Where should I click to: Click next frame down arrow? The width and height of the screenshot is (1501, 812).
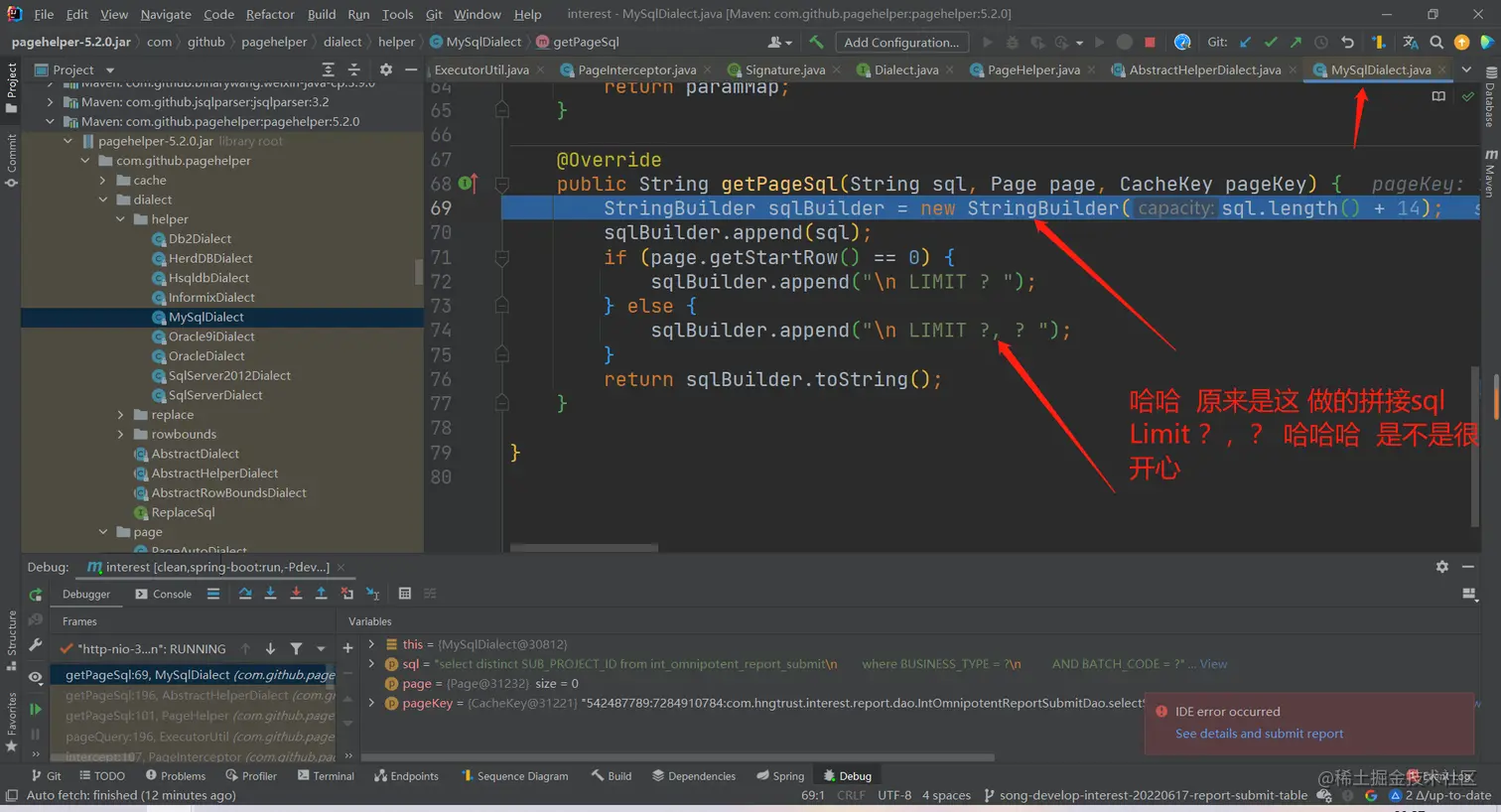270,648
